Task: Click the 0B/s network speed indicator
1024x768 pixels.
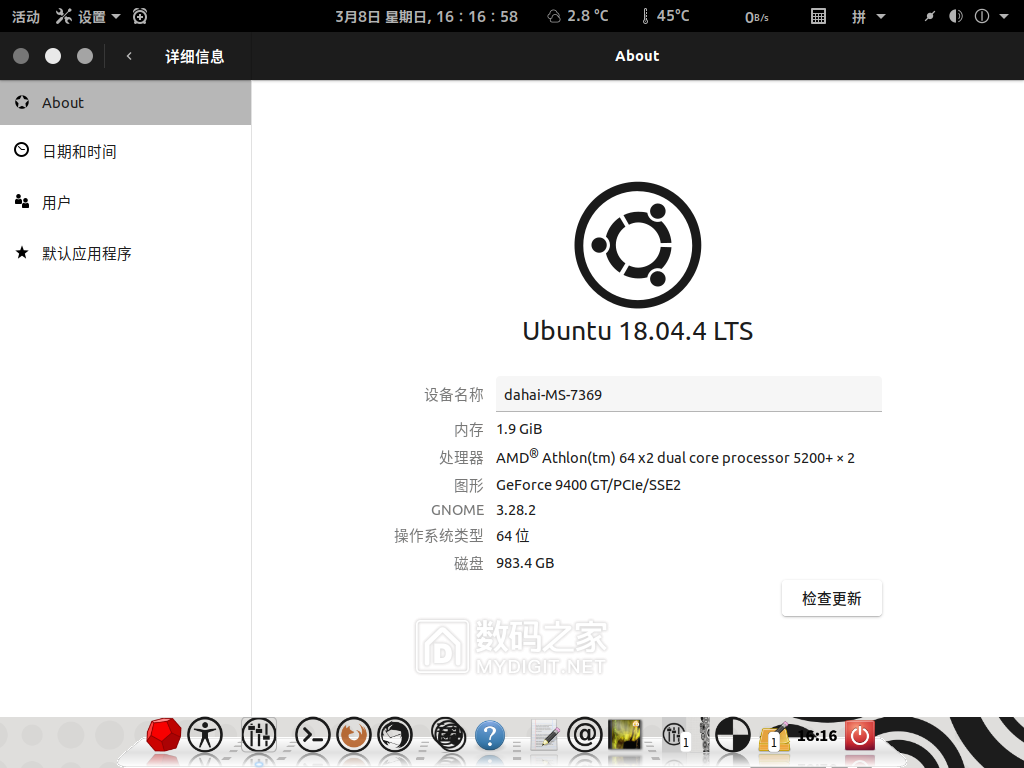Action: tap(757, 17)
